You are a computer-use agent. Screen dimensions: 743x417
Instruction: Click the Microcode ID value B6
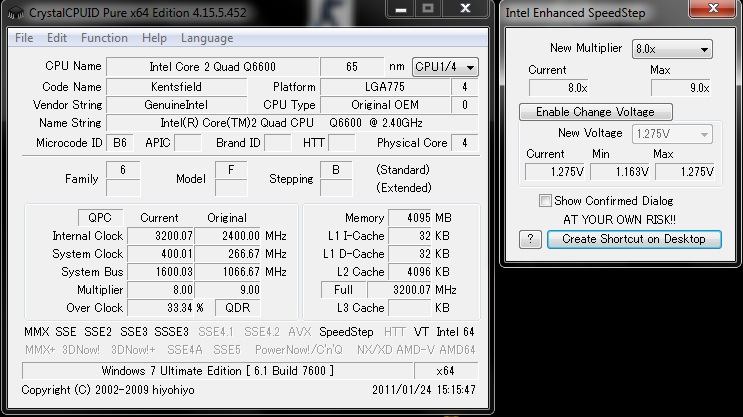120,143
